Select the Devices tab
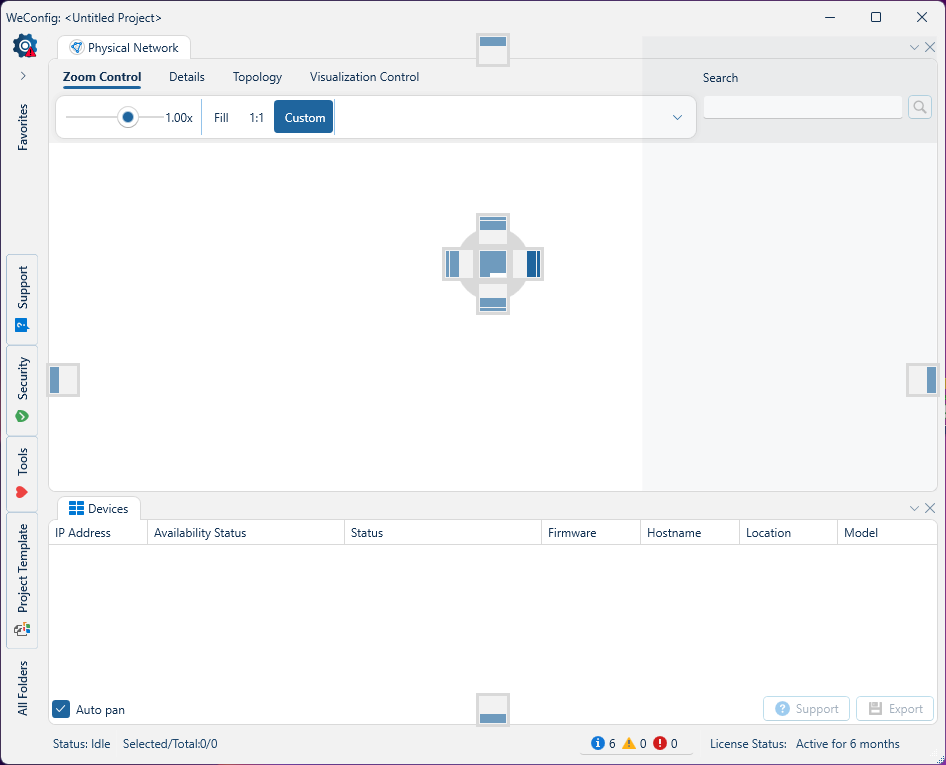Screen dimensions: 946x765 click(99, 509)
